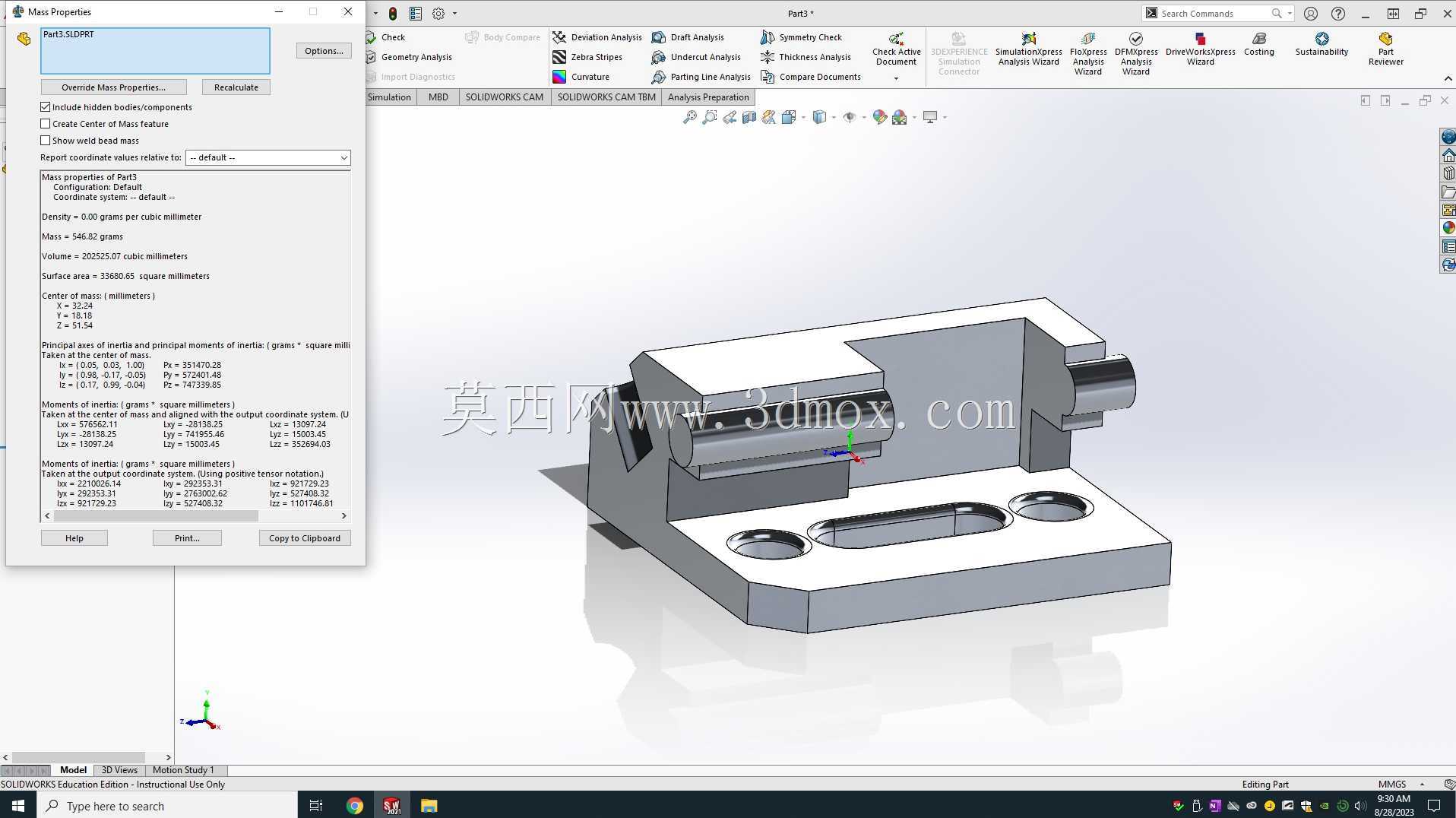Uncheck Include hidden bodies/components
This screenshot has height=818, width=1456.
click(46, 107)
